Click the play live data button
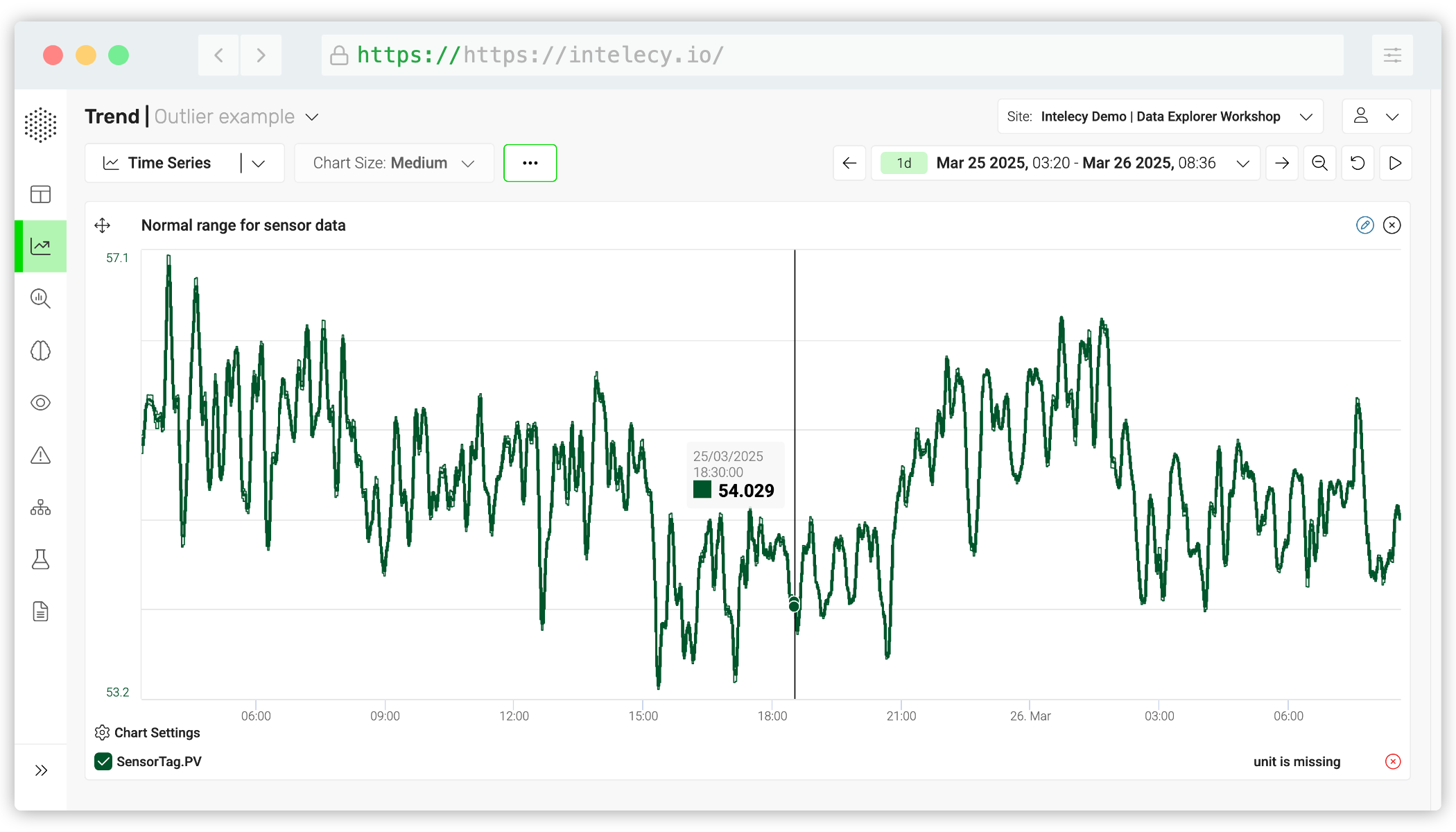The image size is (1456, 832). point(1395,163)
